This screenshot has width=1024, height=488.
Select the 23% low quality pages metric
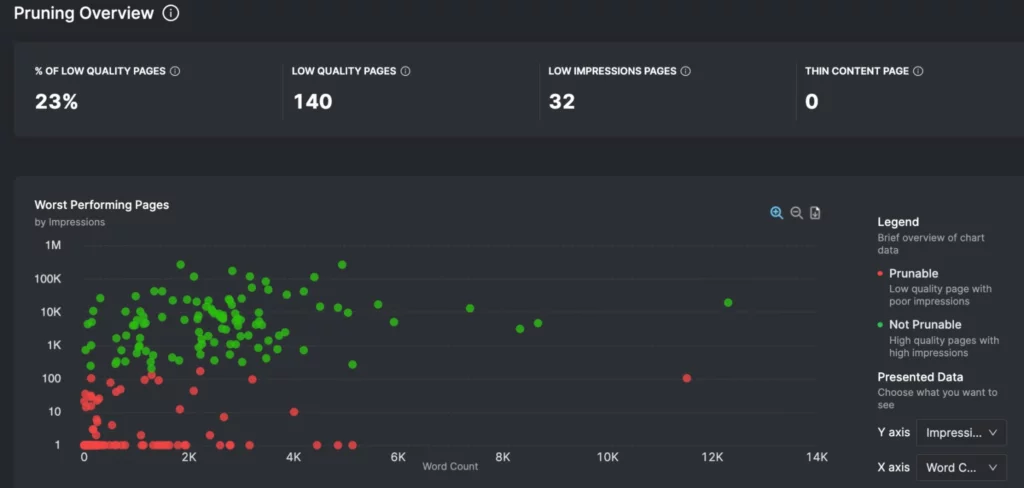[x=56, y=101]
